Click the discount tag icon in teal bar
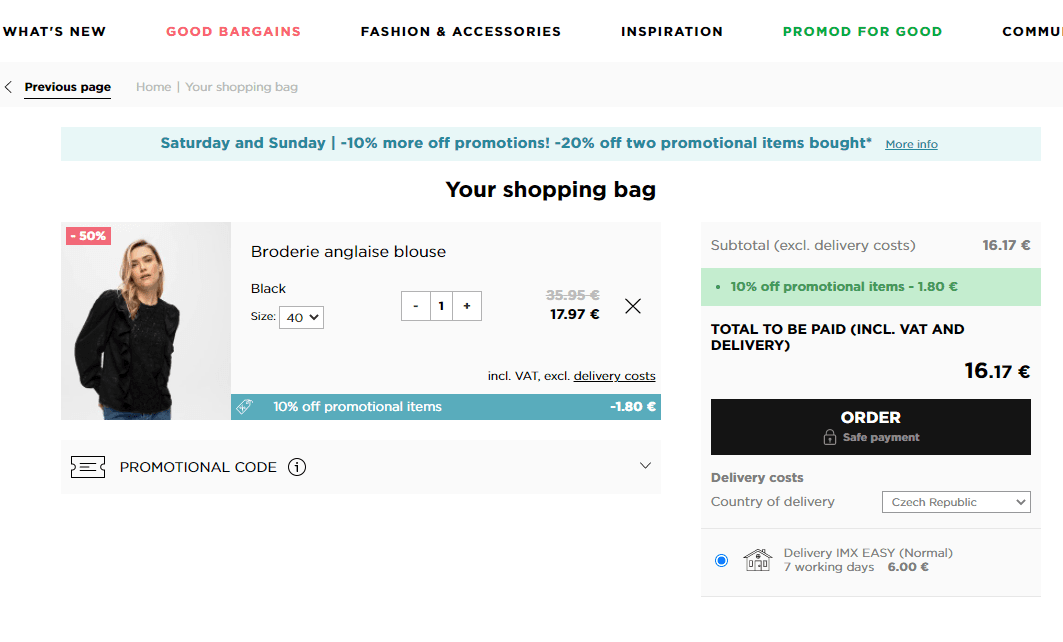The height and width of the screenshot is (642, 1063). [x=245, y=407]
